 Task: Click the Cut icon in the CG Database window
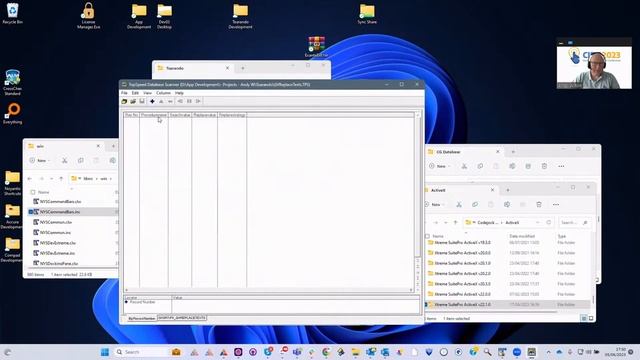click(x=464, y=167)
